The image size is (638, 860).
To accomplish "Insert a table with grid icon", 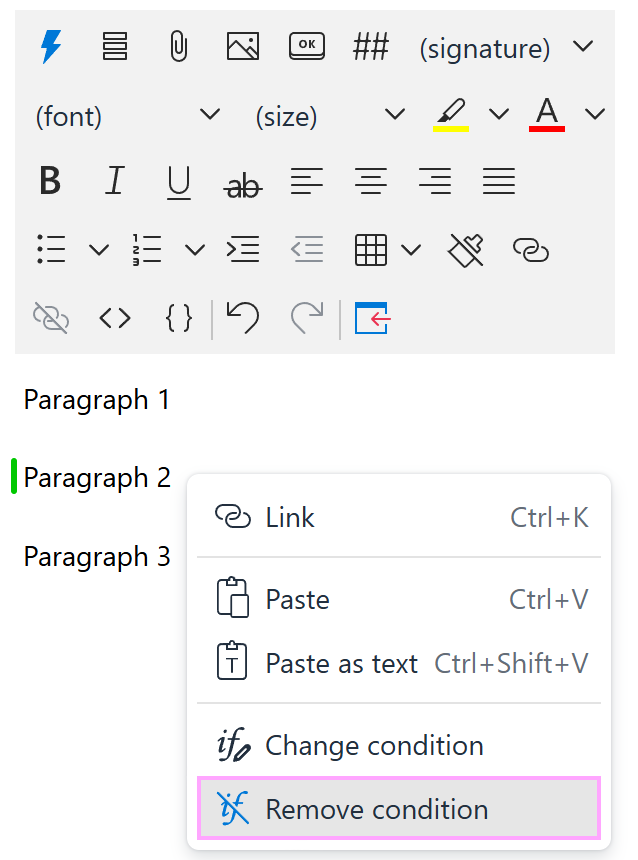I will [x=371, y=250].
